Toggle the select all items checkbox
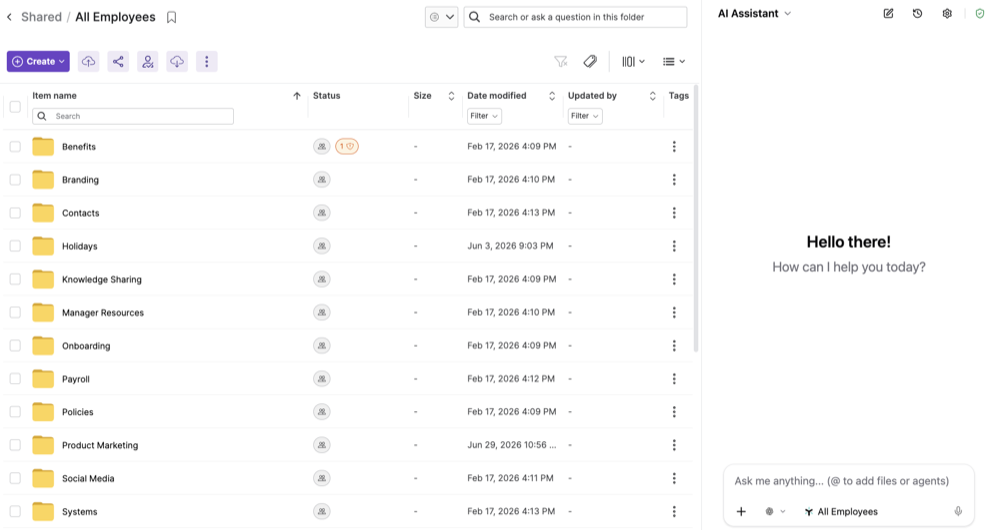Viewport: 999px width, 530px height. tap(15, 106)
